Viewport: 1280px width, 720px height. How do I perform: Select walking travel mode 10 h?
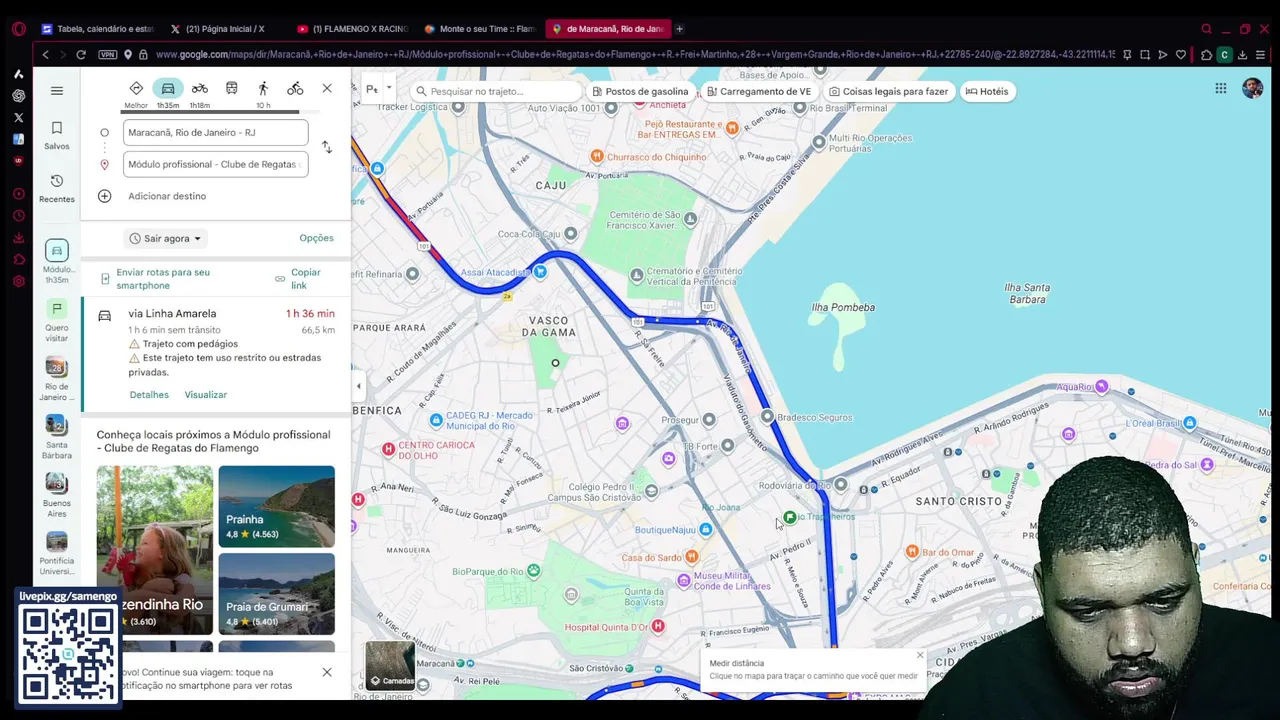tap(263, 94)
